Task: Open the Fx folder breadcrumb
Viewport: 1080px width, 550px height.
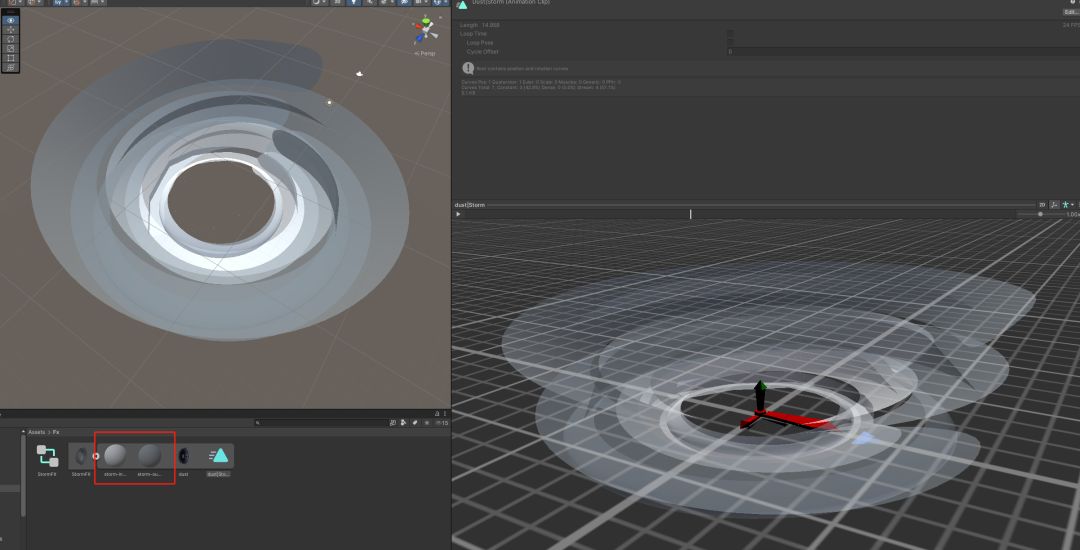Action: (x=57, y=432)
